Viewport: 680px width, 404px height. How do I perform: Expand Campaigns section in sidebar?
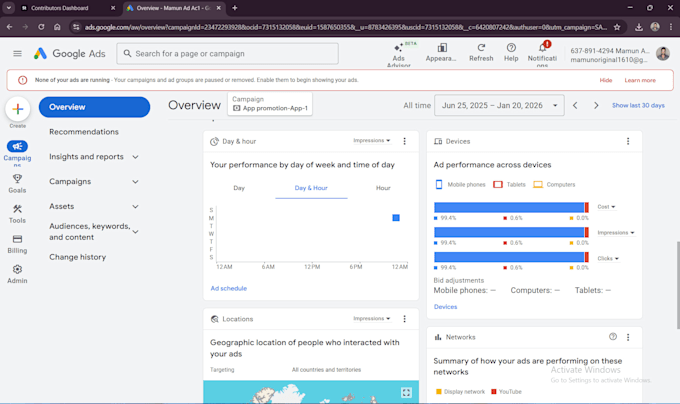(x=135, y=182)
